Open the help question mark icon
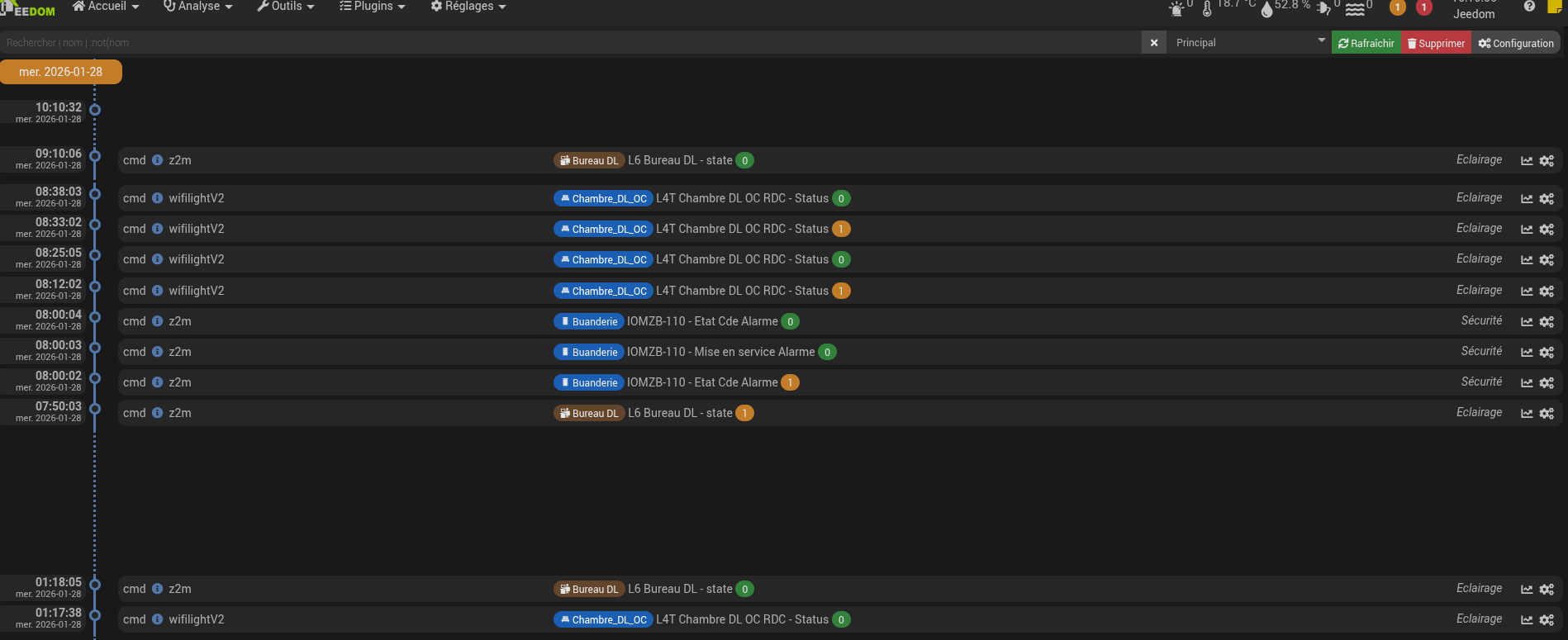 click(x=1529, y=7)
